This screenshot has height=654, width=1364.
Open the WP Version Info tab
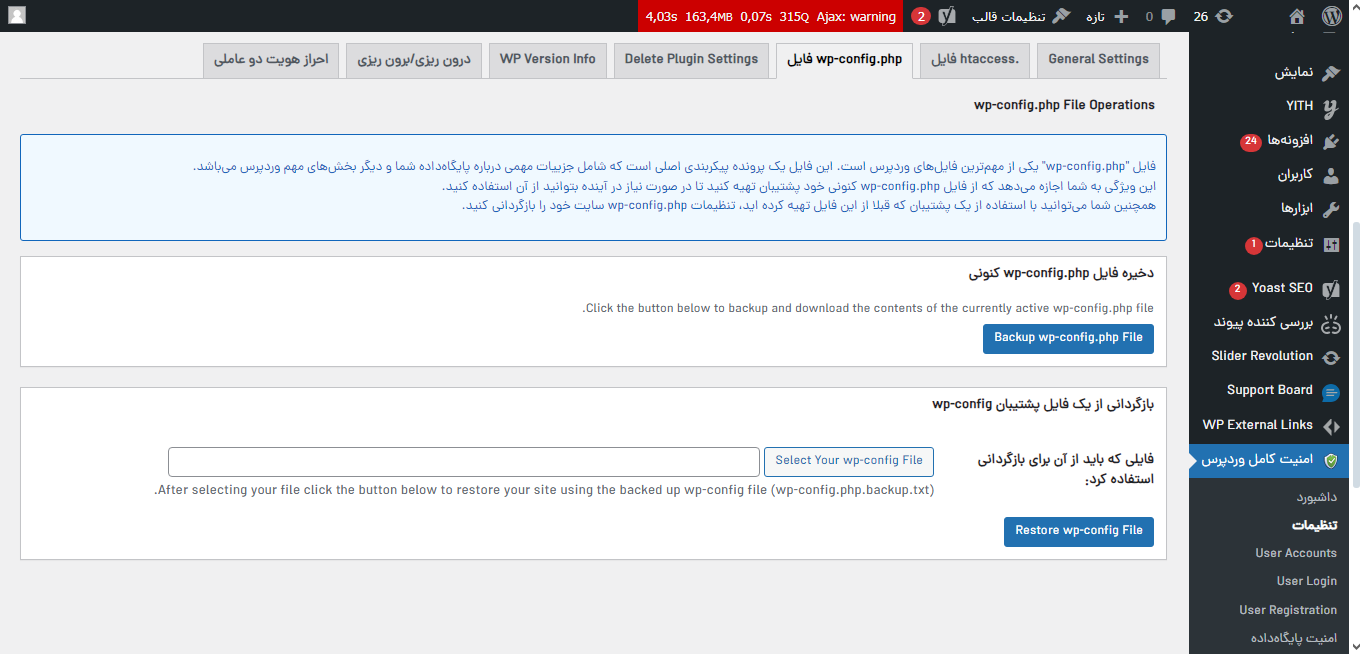pyautogui.click(x=548, y=60)
